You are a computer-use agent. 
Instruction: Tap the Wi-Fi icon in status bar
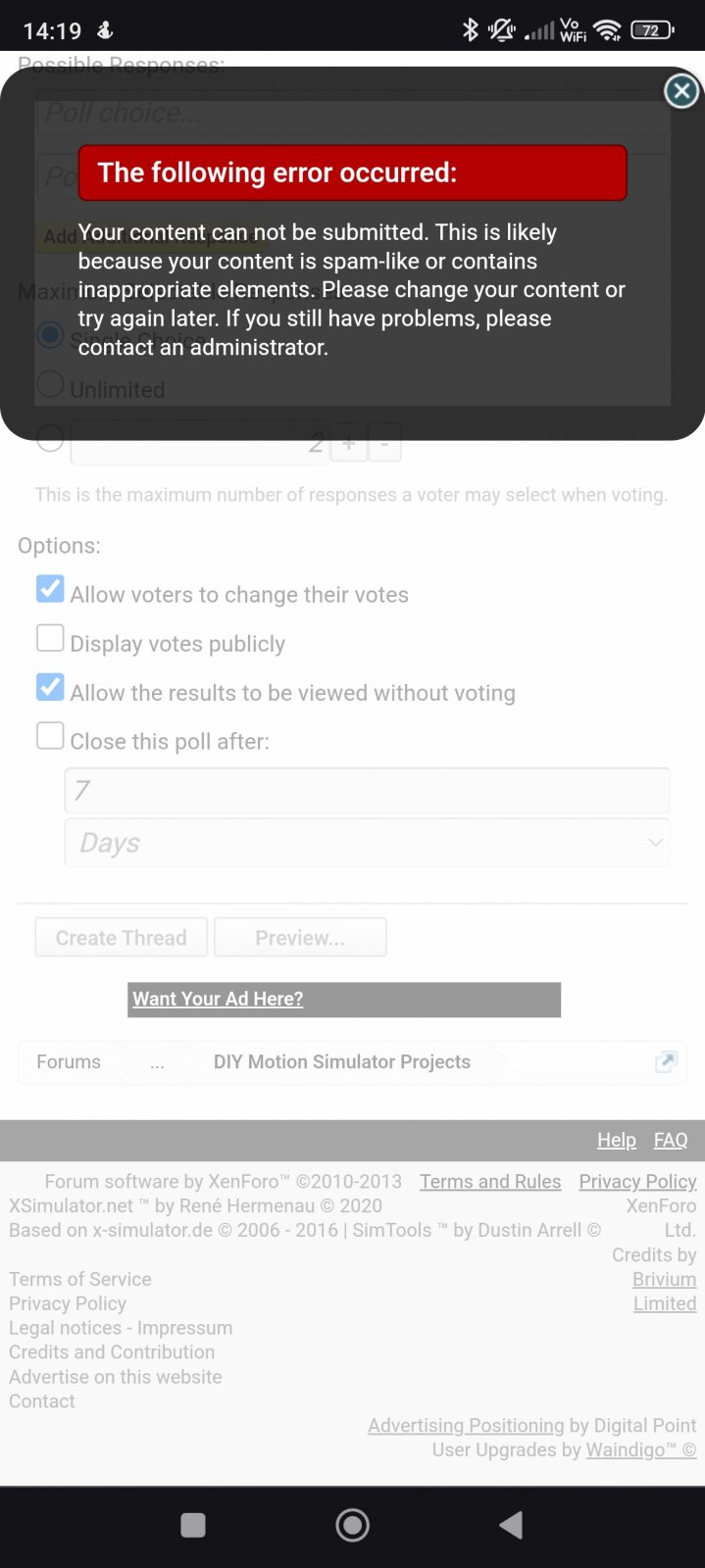[x=608, y=30]
